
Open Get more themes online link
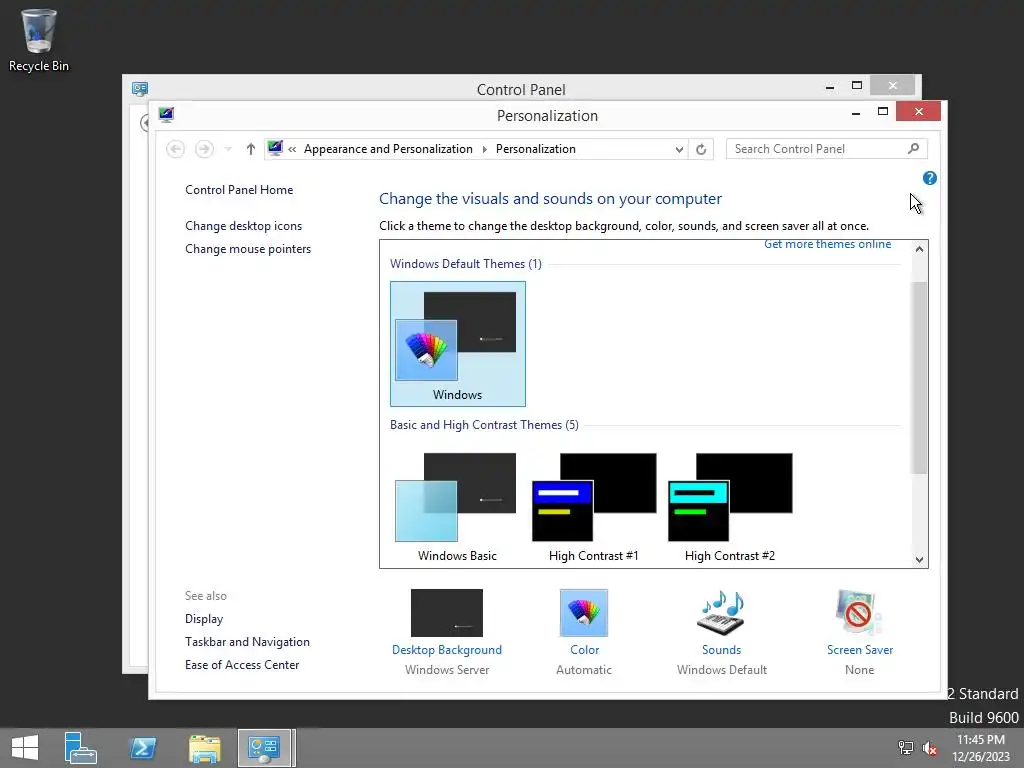tap(827, 244)
